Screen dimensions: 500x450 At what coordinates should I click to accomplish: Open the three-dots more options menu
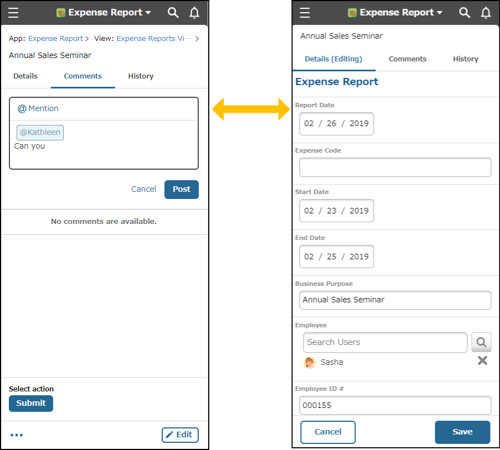[16, 435]
